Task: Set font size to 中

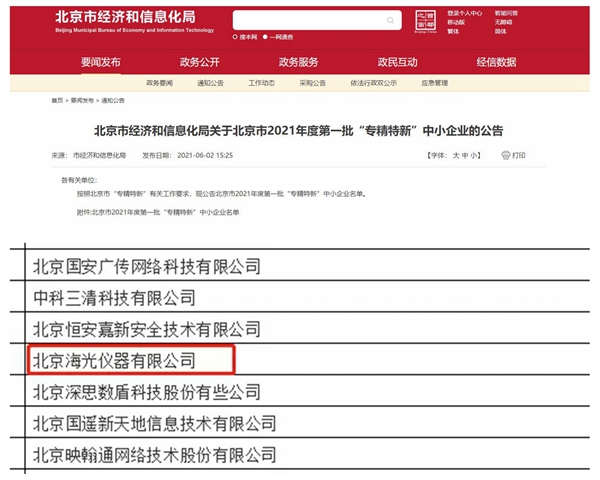Action: tap(465, 155)
